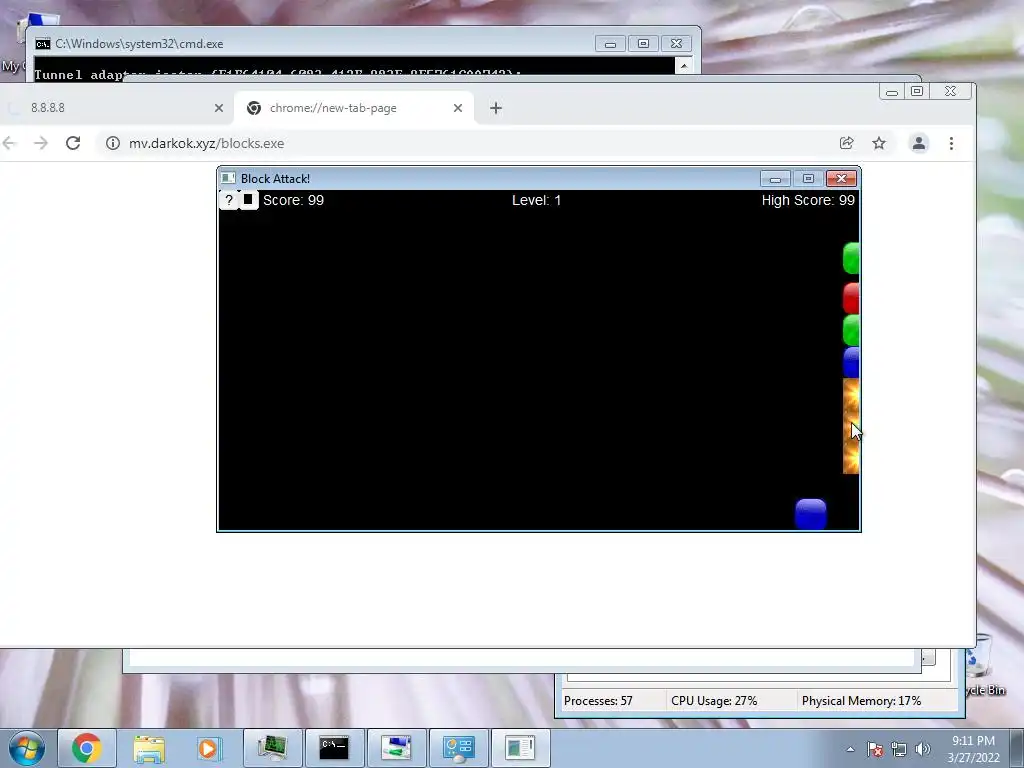
Task: Open the Chrome profile avatar
Action: pyautogui.click(x=919, y=143)
